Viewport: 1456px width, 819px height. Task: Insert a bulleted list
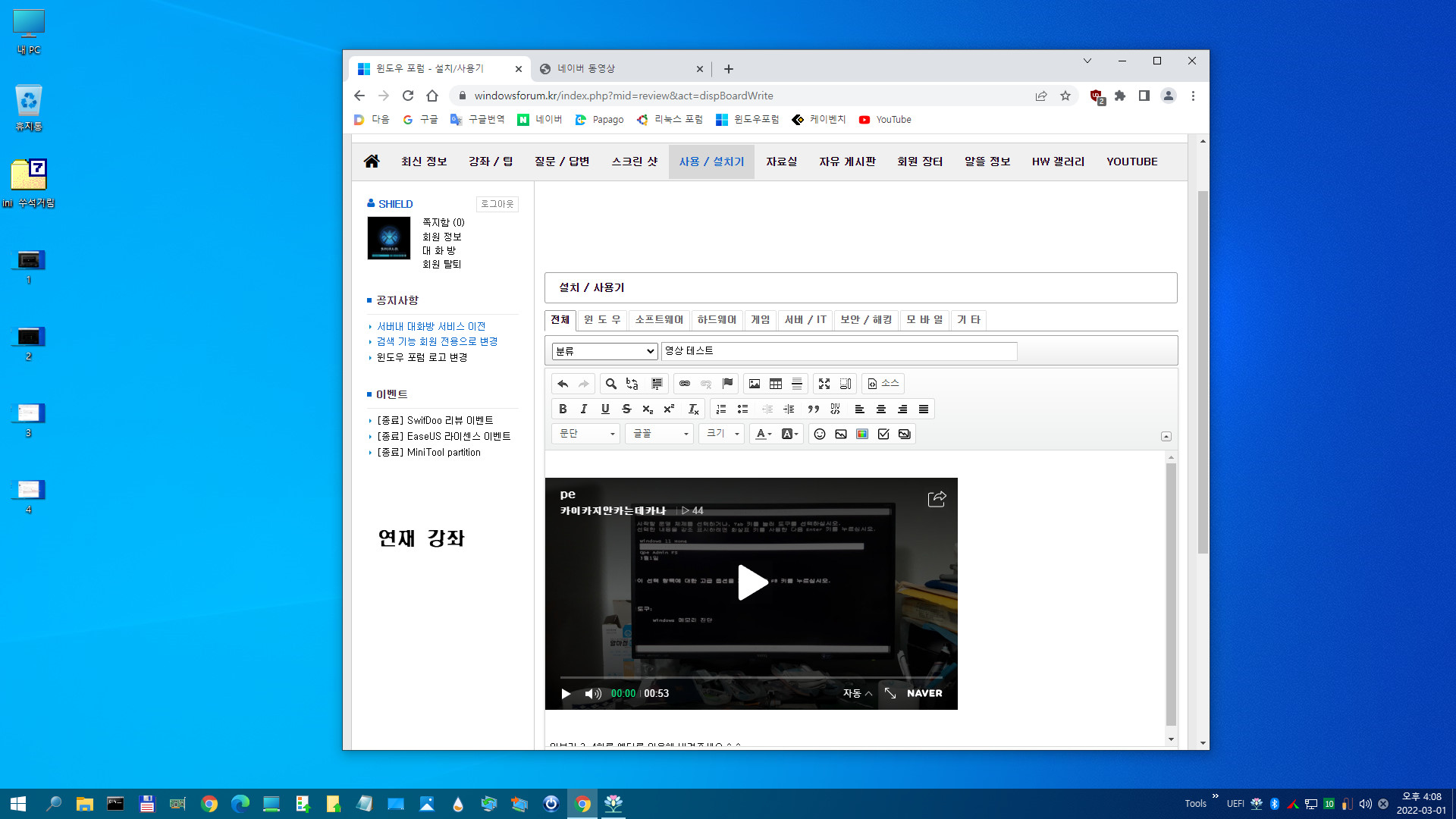tap(742, 409)
